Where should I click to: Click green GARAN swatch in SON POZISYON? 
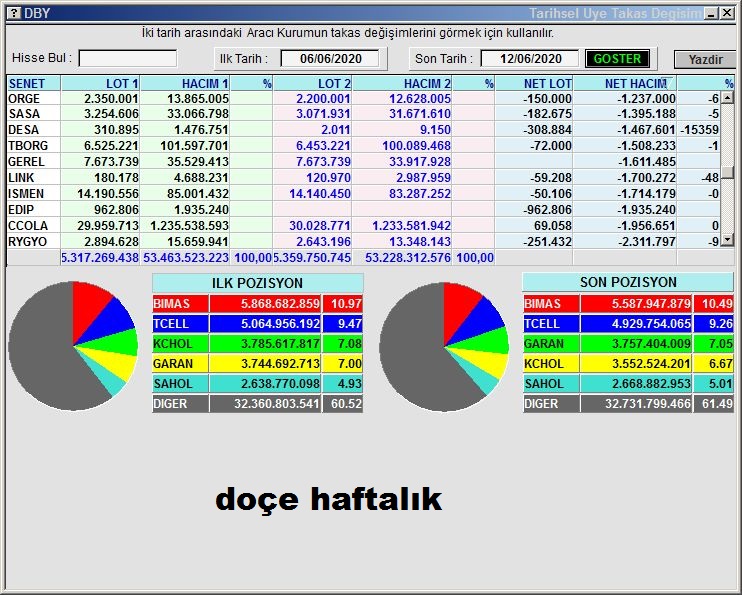click(x=551, y=344)
